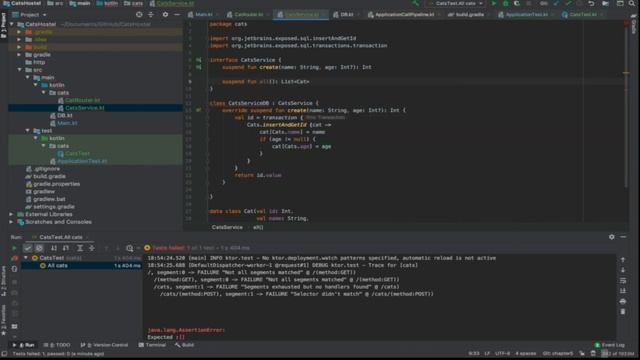640x360 pixels.
Task: Open the Main.kt editor tab
Action: tap(204, 15)
